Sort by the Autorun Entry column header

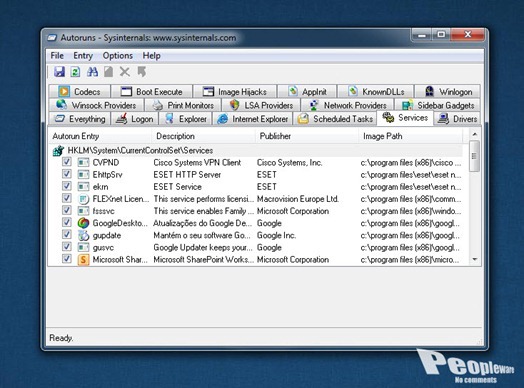pyautogui.click(x=99, y=136)
